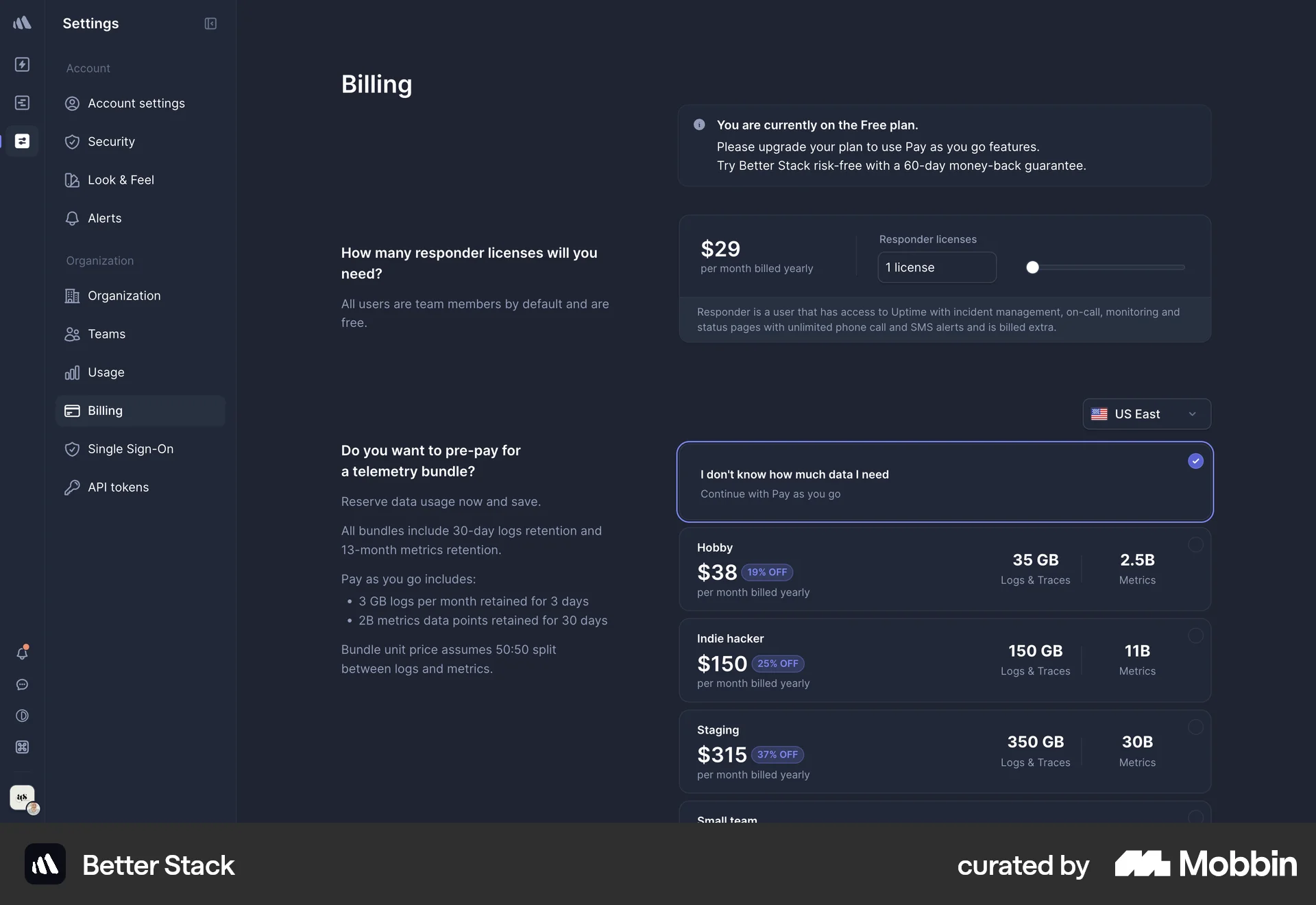This screenshot has height=905, width=1316.
Task: Select the Hobby telemetry bundle radio button
Action: pos(1195,544)
